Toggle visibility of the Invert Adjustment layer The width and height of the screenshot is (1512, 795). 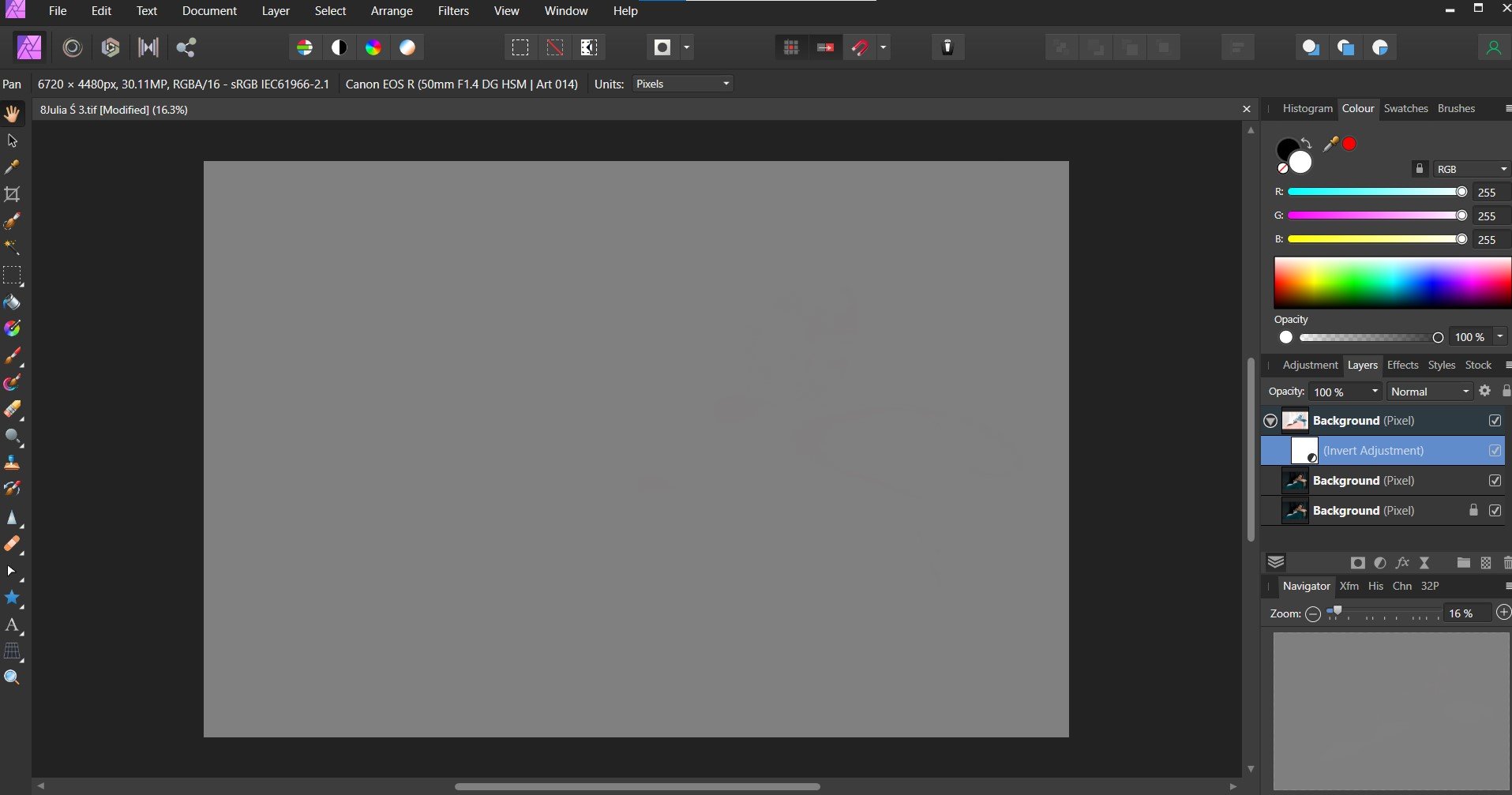[1495, 451]
